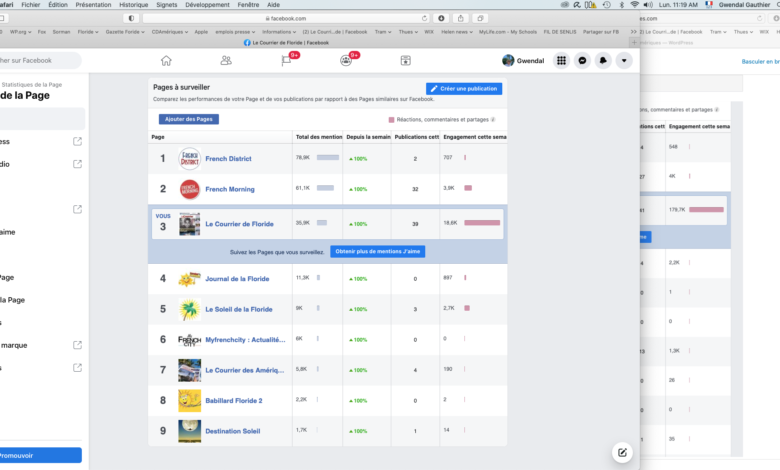
Task: Open the nine-dot Facebook menu grid
Action: [562, 61]
